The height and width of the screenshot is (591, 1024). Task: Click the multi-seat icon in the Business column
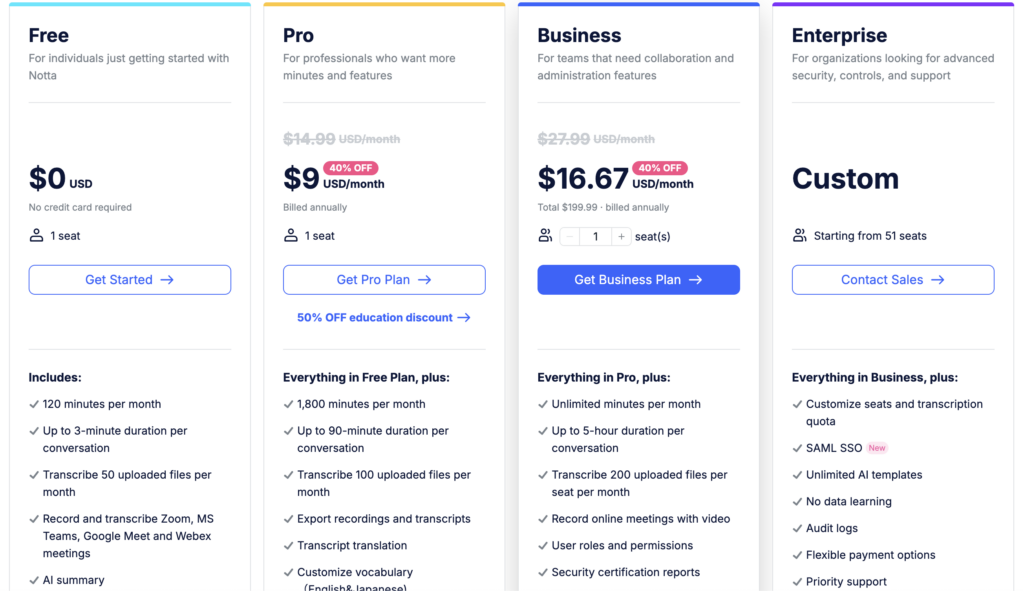545,234
